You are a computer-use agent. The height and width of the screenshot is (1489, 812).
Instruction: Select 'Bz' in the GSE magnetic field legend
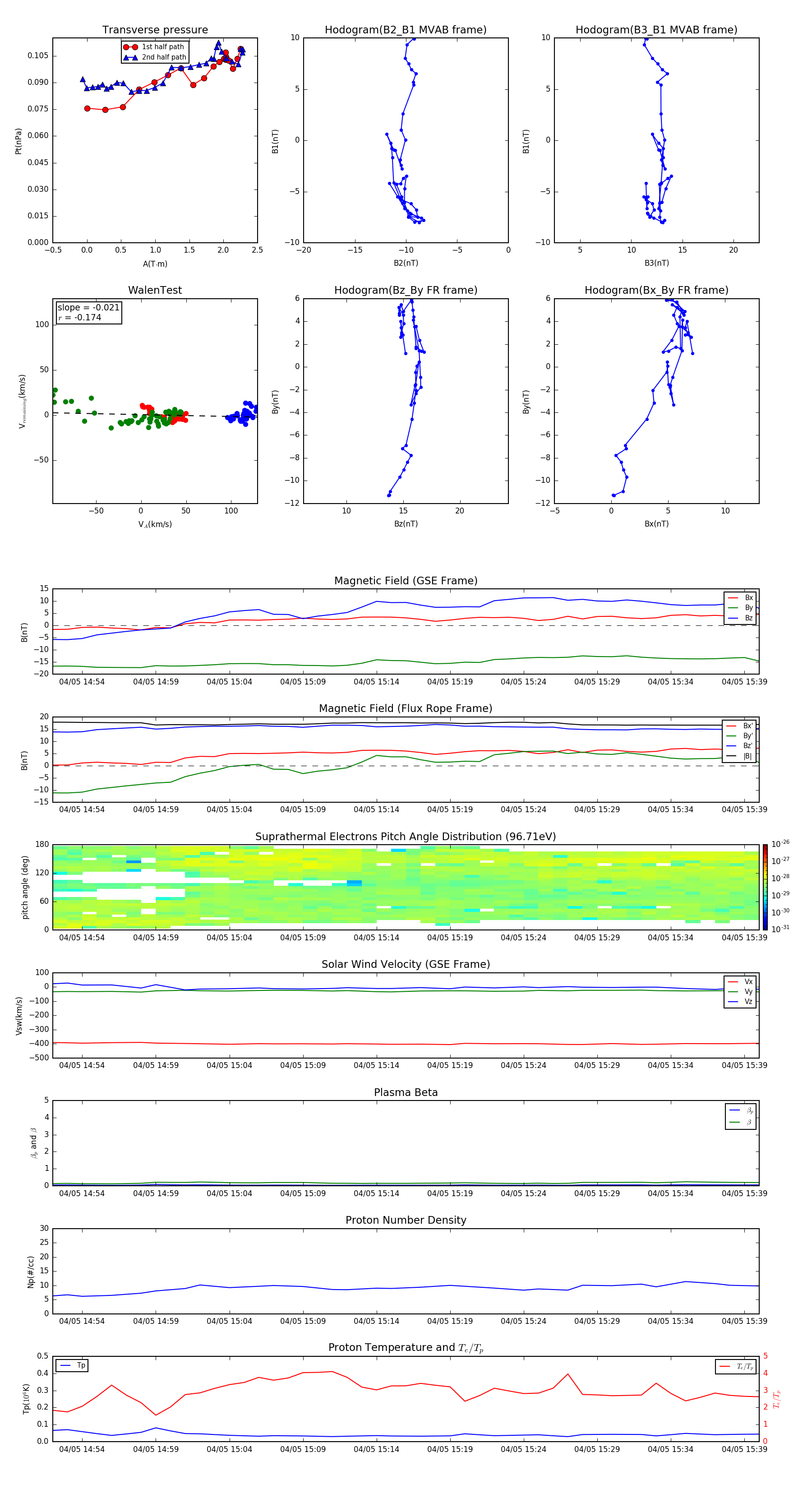click(741, 618)
